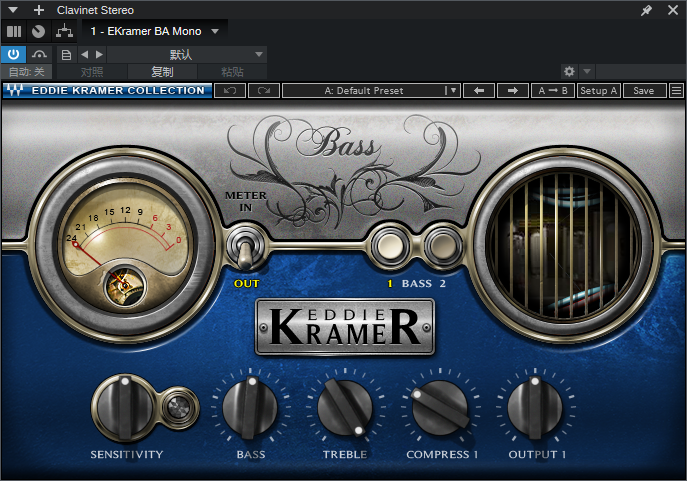Undo the last change in Waves toolbar
687x481 pixels.
(230, 91)
